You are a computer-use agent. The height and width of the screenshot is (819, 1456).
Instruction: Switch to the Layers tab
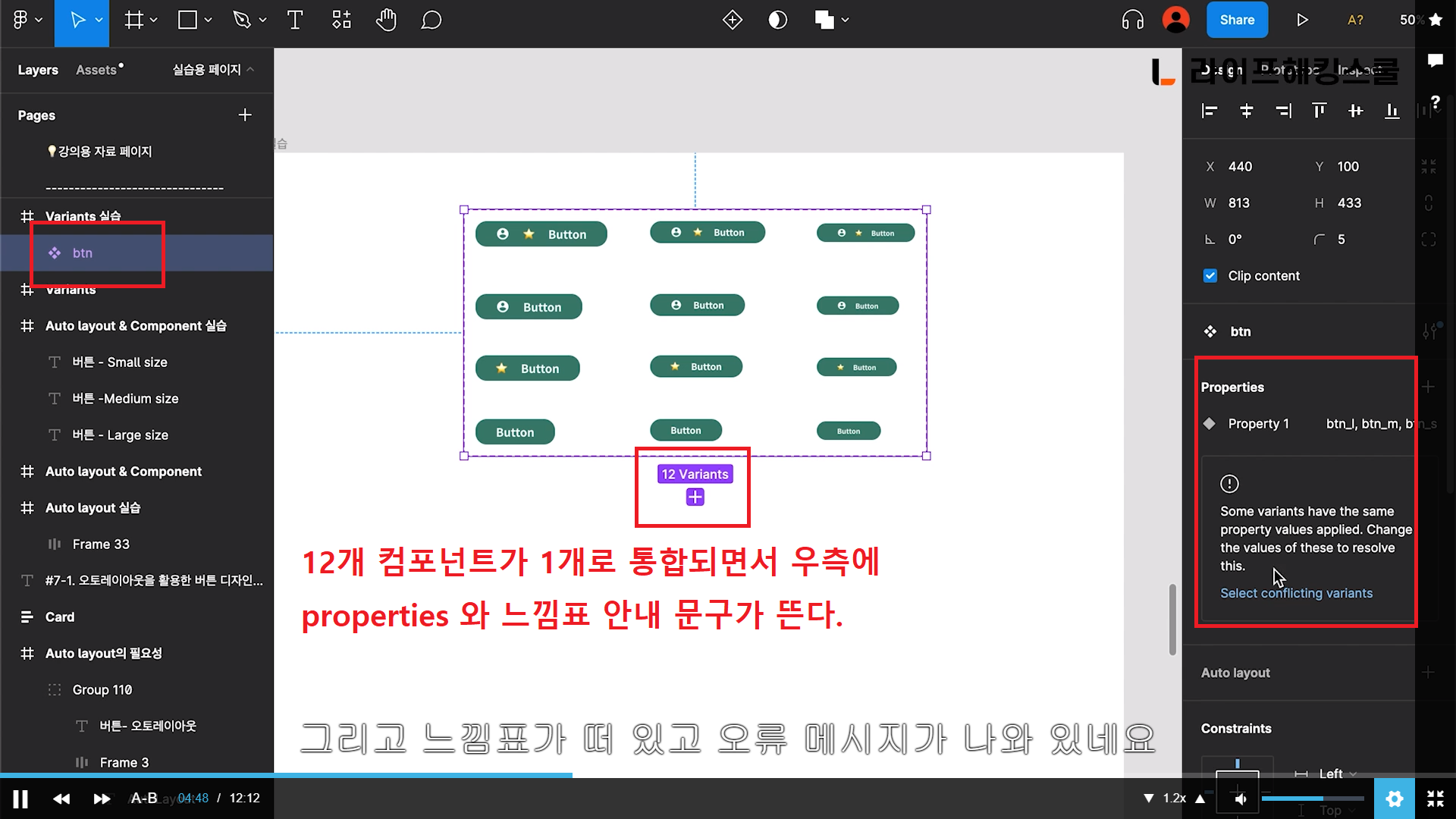click(38, 70)
